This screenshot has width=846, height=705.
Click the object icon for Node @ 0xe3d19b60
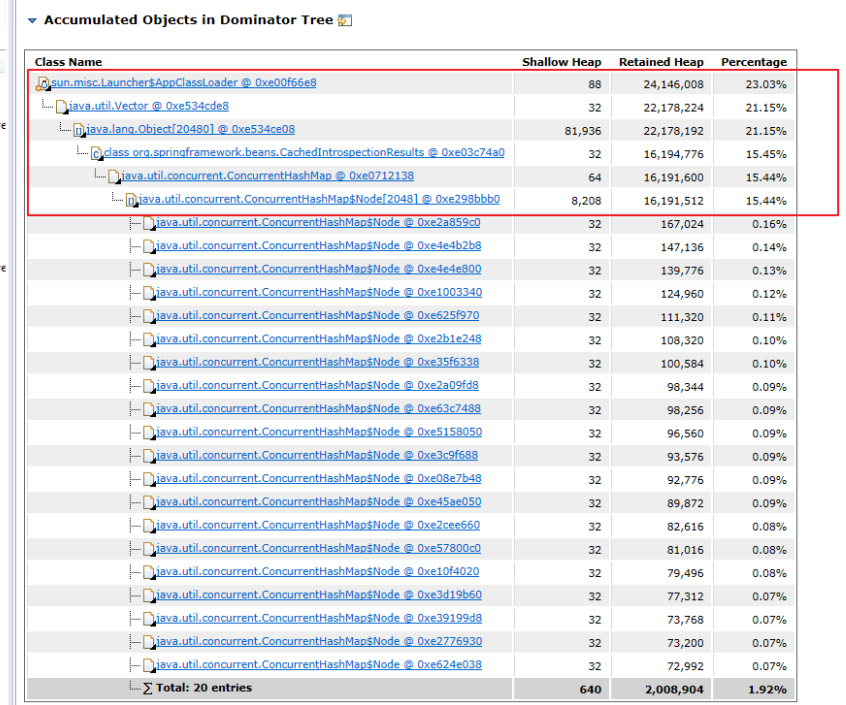point(149,596)
